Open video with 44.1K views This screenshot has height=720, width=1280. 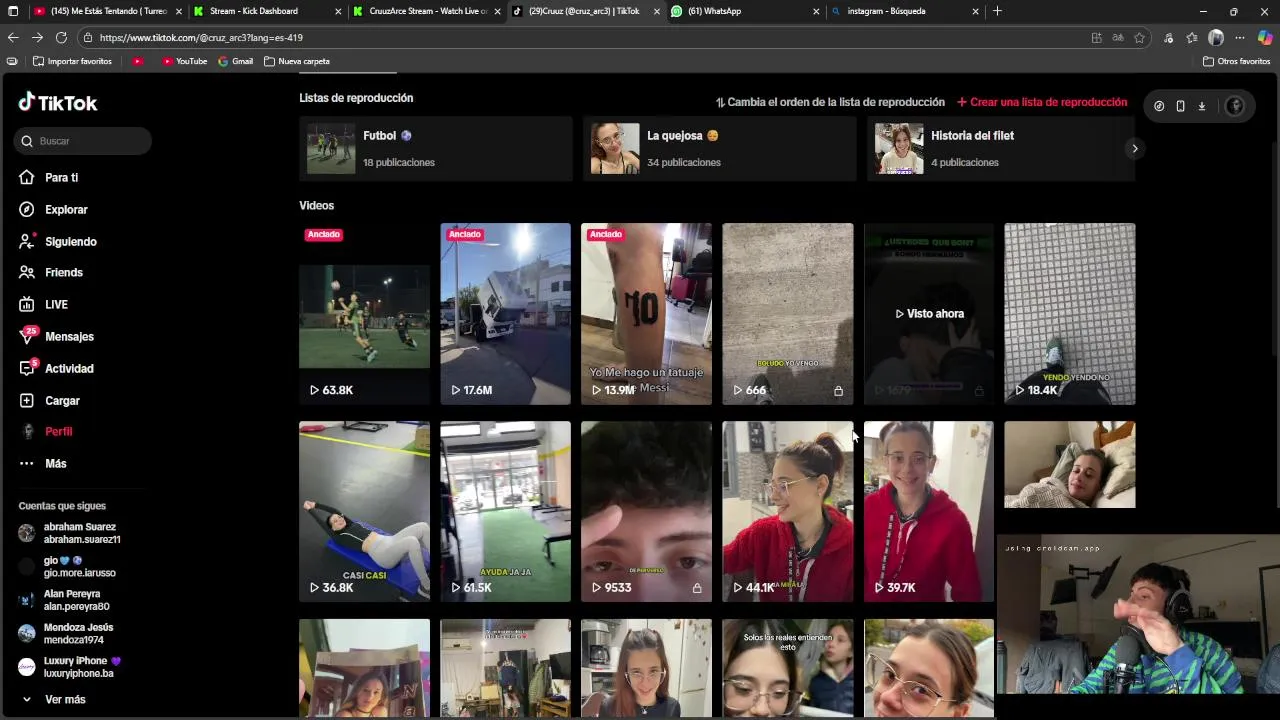coord(787,511)
